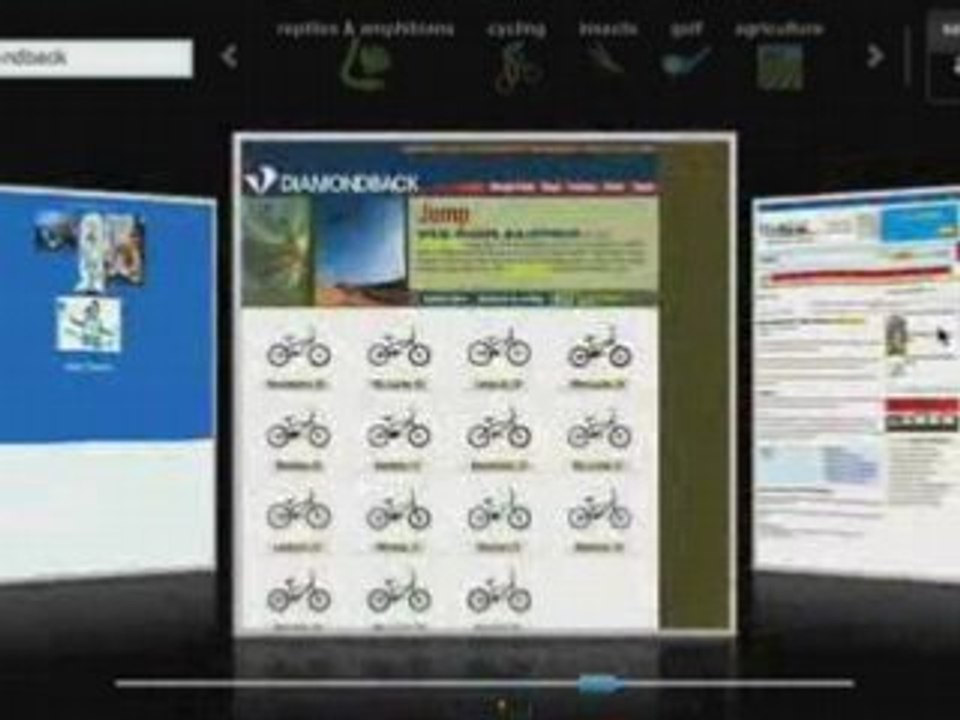This screenshot has height=720, width=960.
Task: Click the small image below collage in left preview
Action: coord(88,324)
